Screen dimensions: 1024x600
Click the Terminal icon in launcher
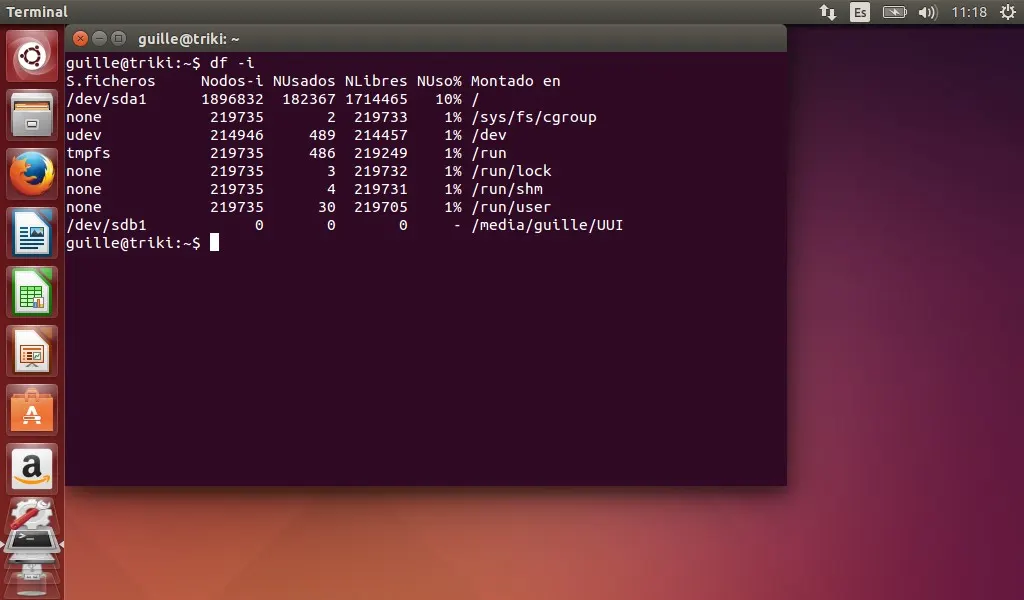coord(33,543)
